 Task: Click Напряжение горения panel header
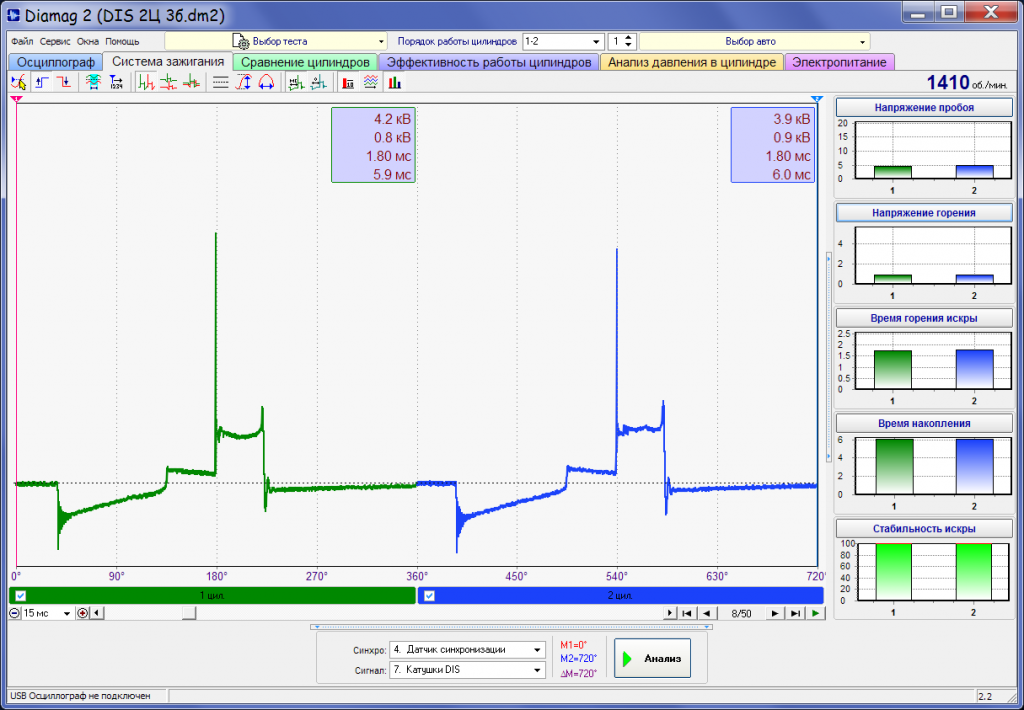(x=924, y=213)
